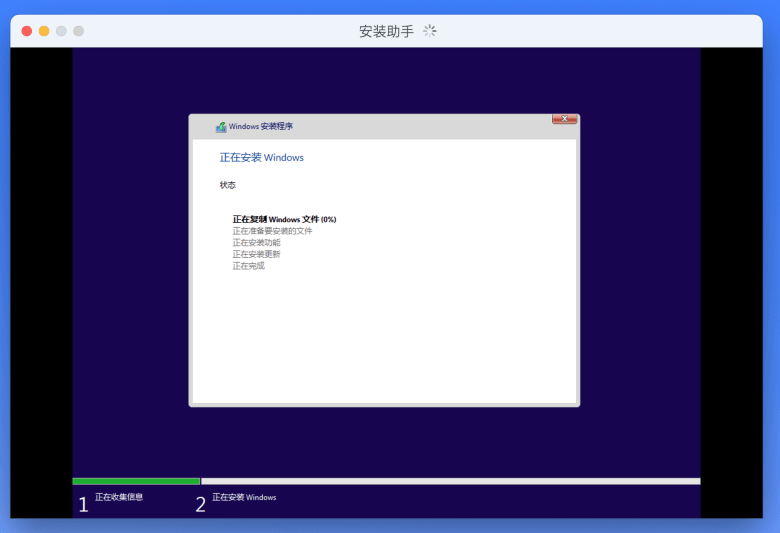
Task: Click the yellow minimize button of 安装助手 window
Action: coord(44,31)
